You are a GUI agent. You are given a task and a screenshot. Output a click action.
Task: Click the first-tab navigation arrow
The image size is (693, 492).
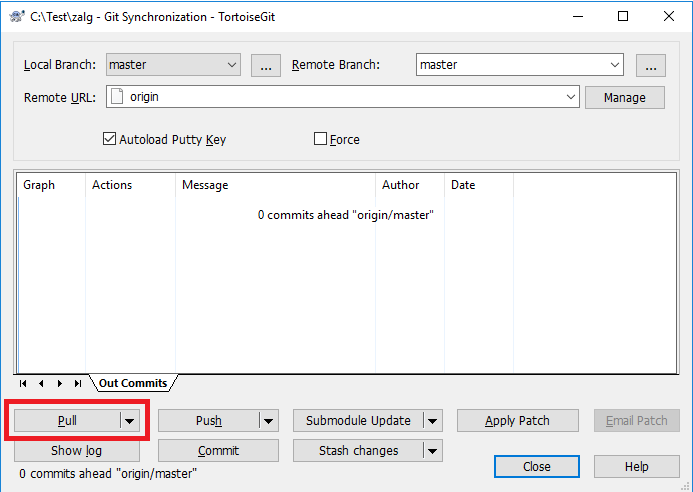click(x=24, y=383)
